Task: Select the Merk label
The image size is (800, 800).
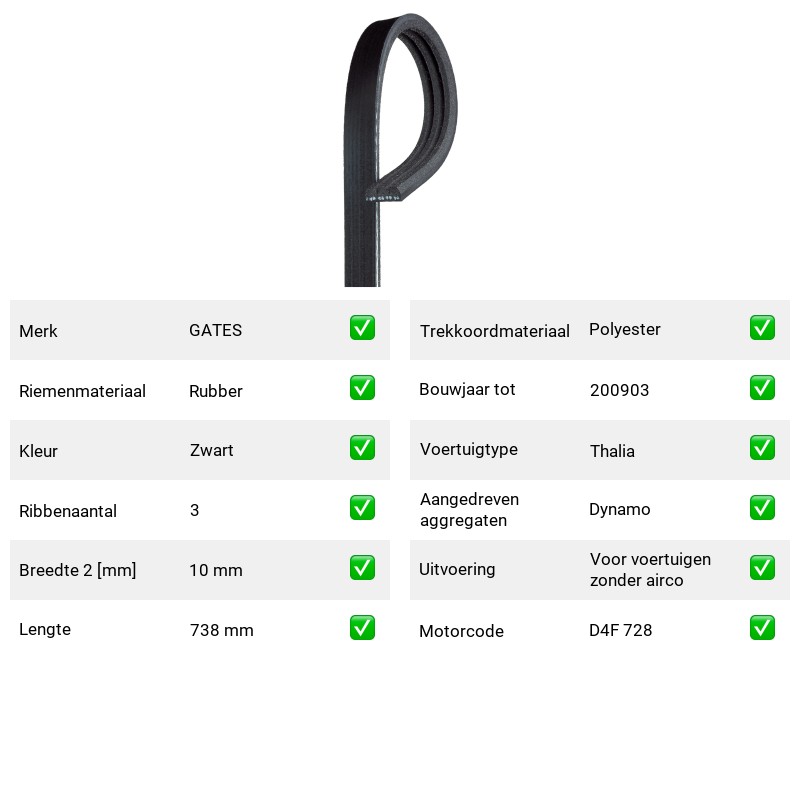Action: [x=38, y=331]
